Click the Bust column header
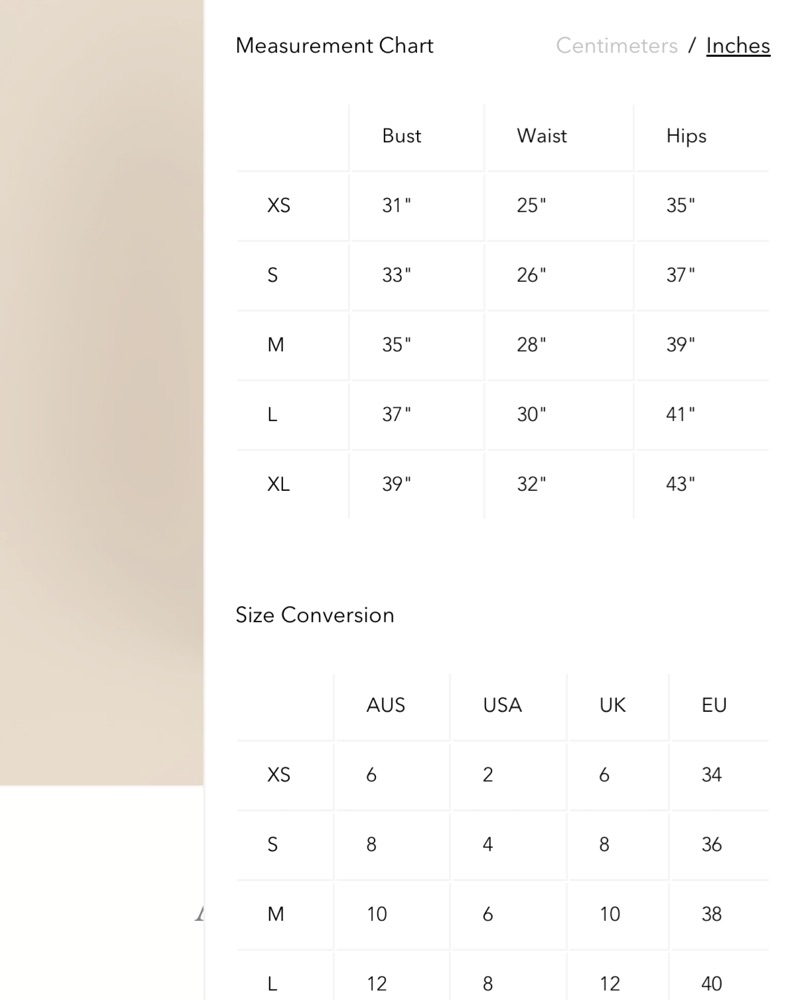Screen dimensions: 801x1000 [x=401, y=136]
